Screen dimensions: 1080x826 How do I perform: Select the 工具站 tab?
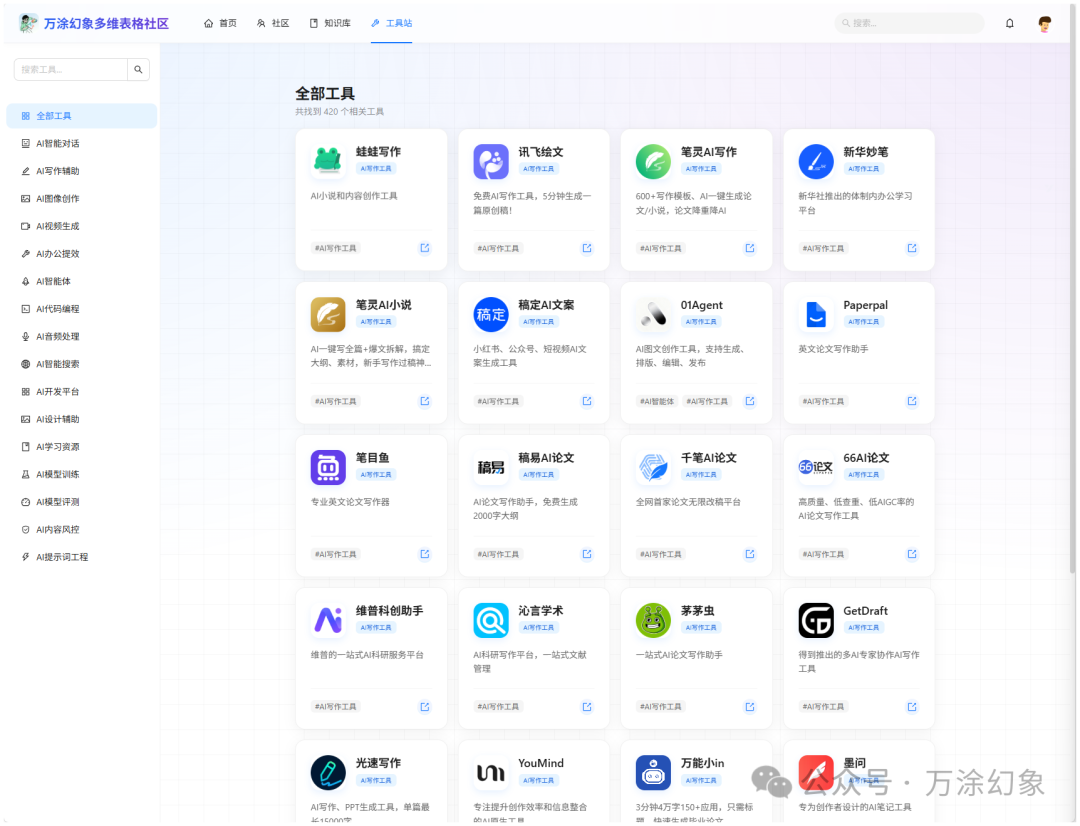(x=391, y=24)
